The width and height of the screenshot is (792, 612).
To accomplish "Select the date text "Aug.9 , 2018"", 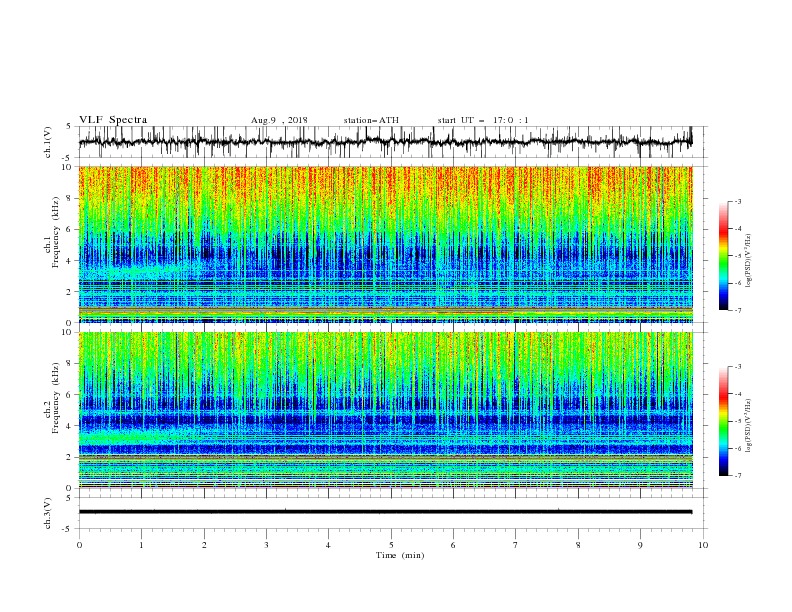I will [x=279, y=120].
